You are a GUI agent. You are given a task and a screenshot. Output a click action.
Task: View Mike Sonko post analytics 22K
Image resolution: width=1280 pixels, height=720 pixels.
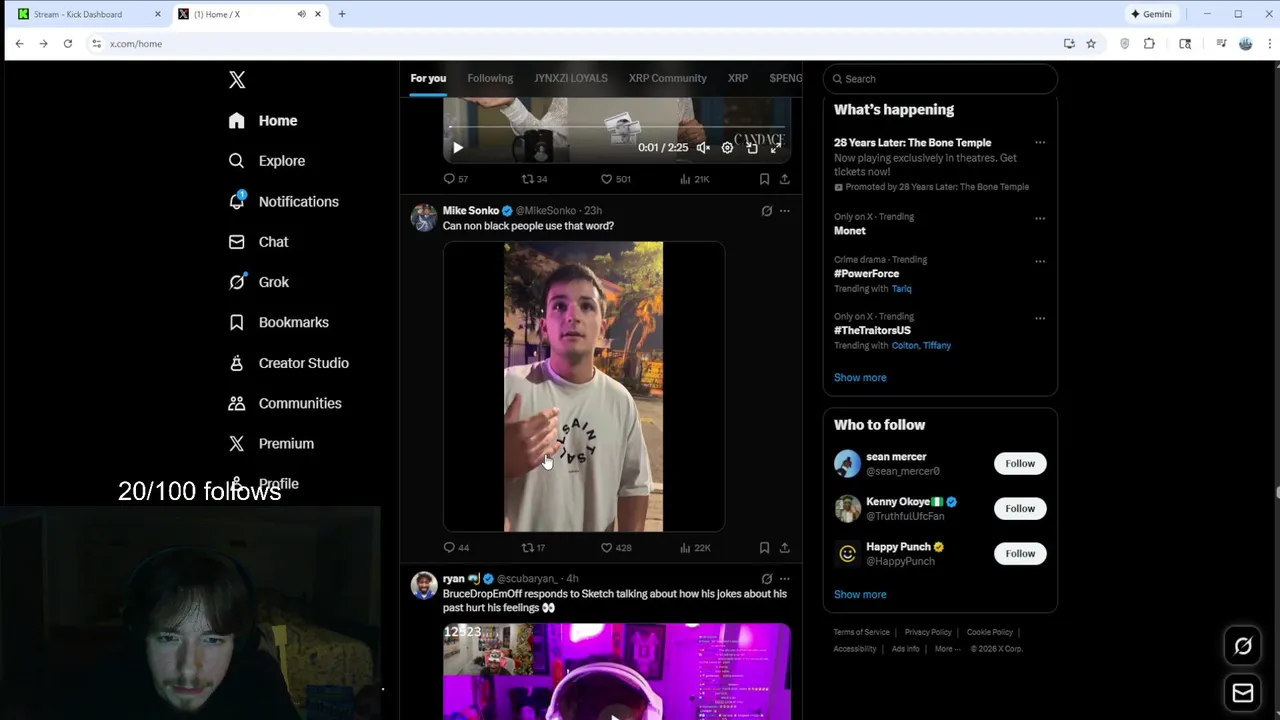(x=694, y=547)
